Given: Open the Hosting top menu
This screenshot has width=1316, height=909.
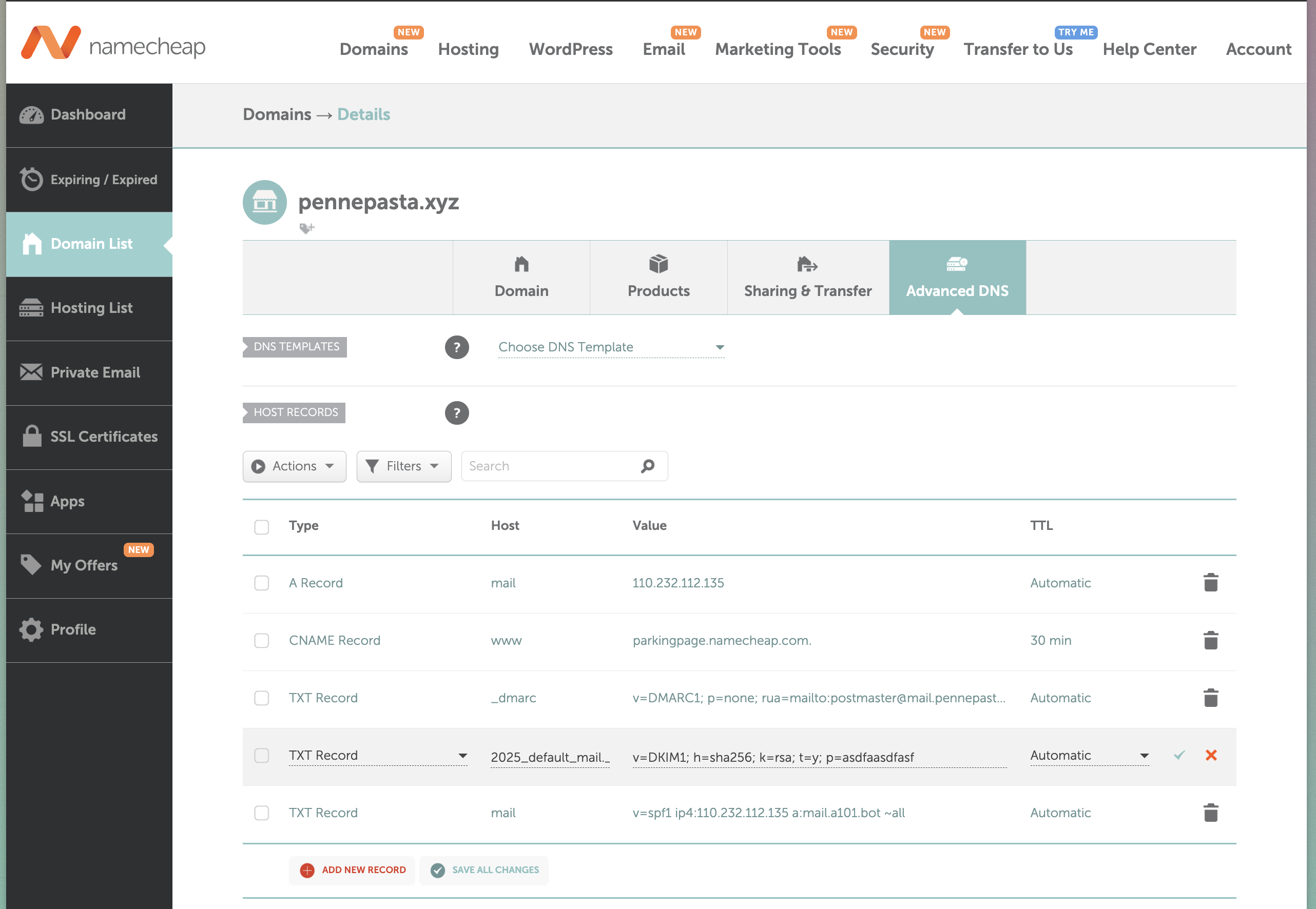Looking at the screenshot, I should (468, 49).
